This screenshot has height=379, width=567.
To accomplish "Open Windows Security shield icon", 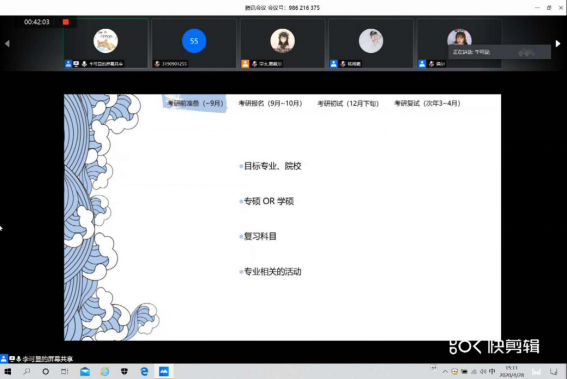I will [x=124, y=371].
